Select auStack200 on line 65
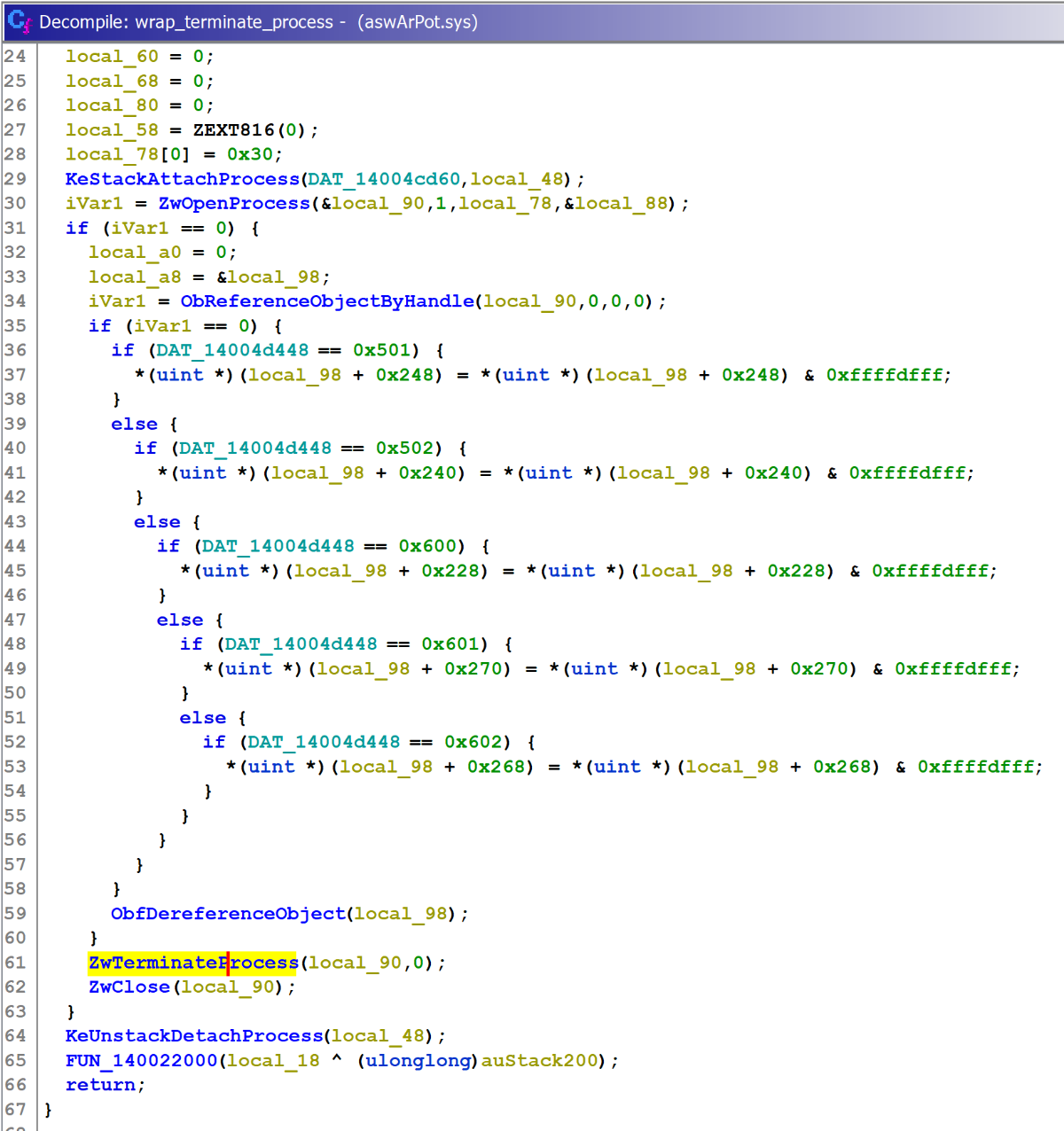This screenshot has width=1064, height=1131. (x=539, y=1060)
